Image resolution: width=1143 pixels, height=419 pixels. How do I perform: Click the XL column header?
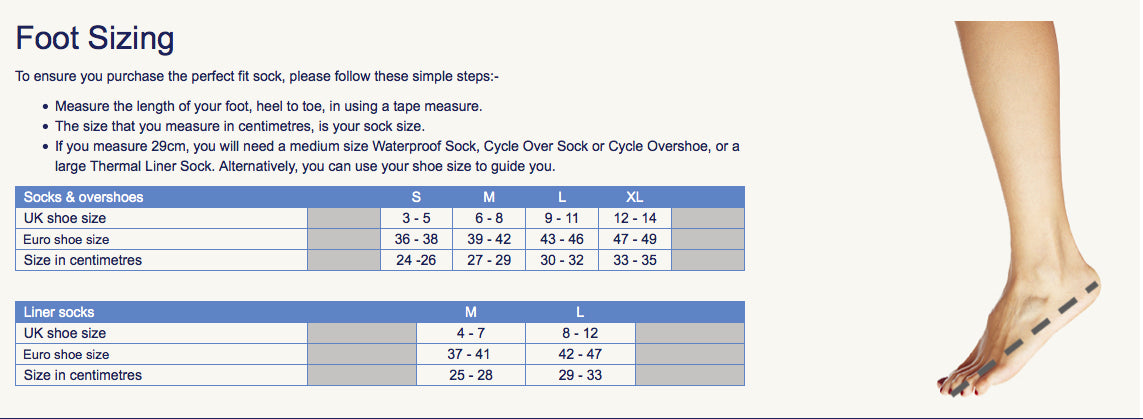(634, 197)
